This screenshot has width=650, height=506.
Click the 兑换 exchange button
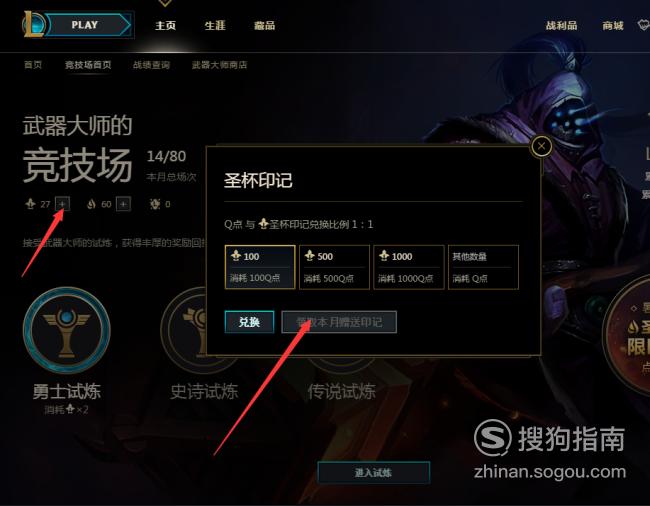(249, 322)
